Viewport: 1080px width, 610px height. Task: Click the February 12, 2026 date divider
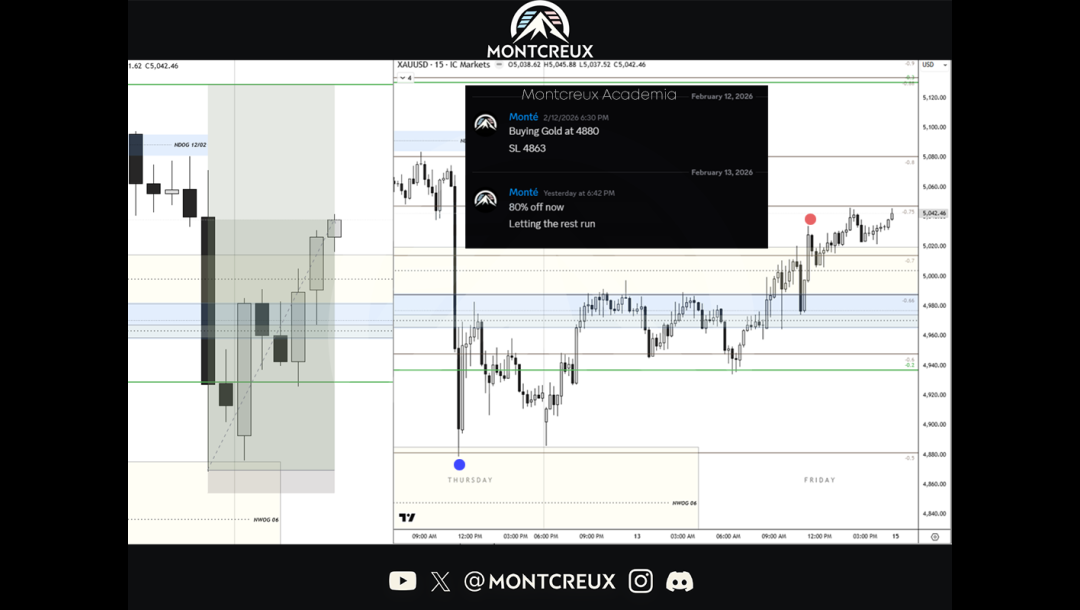(x=722, y=96)
